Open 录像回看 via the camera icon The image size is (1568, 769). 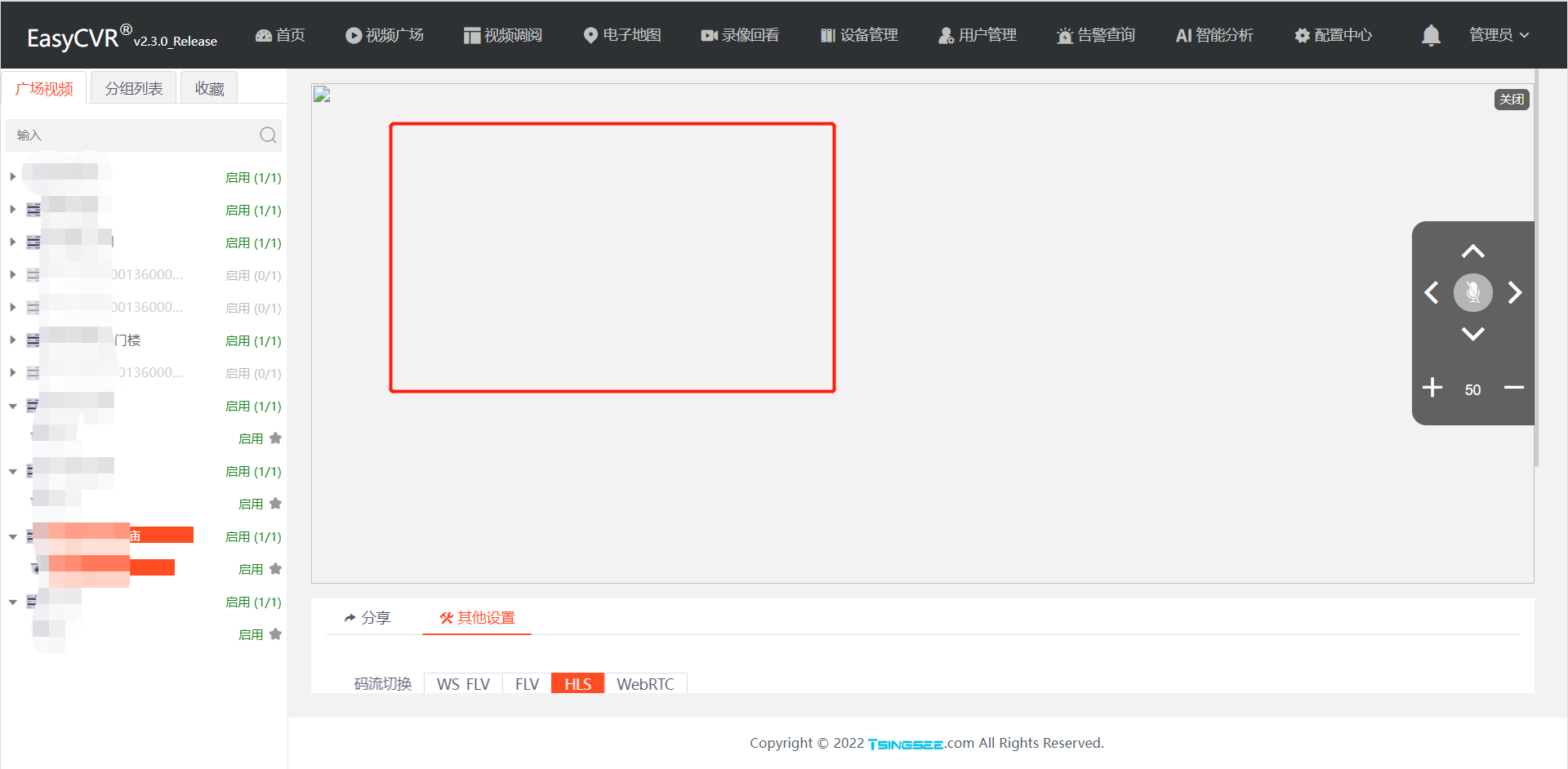pyautogui.click(x=709, y=35)
